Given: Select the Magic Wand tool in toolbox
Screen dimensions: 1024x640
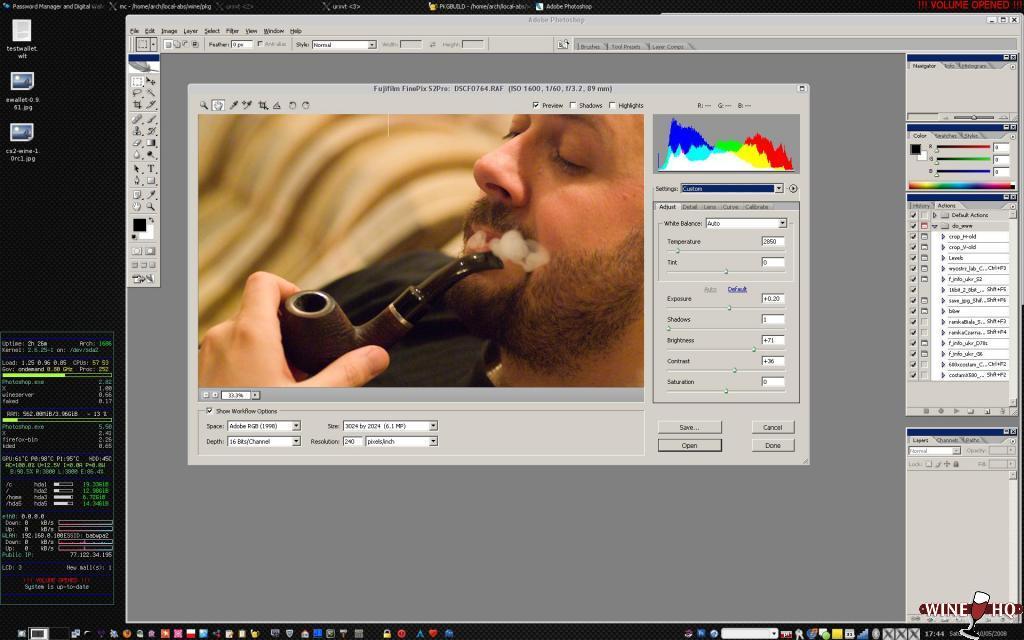Looking at the screenshot, I should pyautogui.click(x=151, y=93).
